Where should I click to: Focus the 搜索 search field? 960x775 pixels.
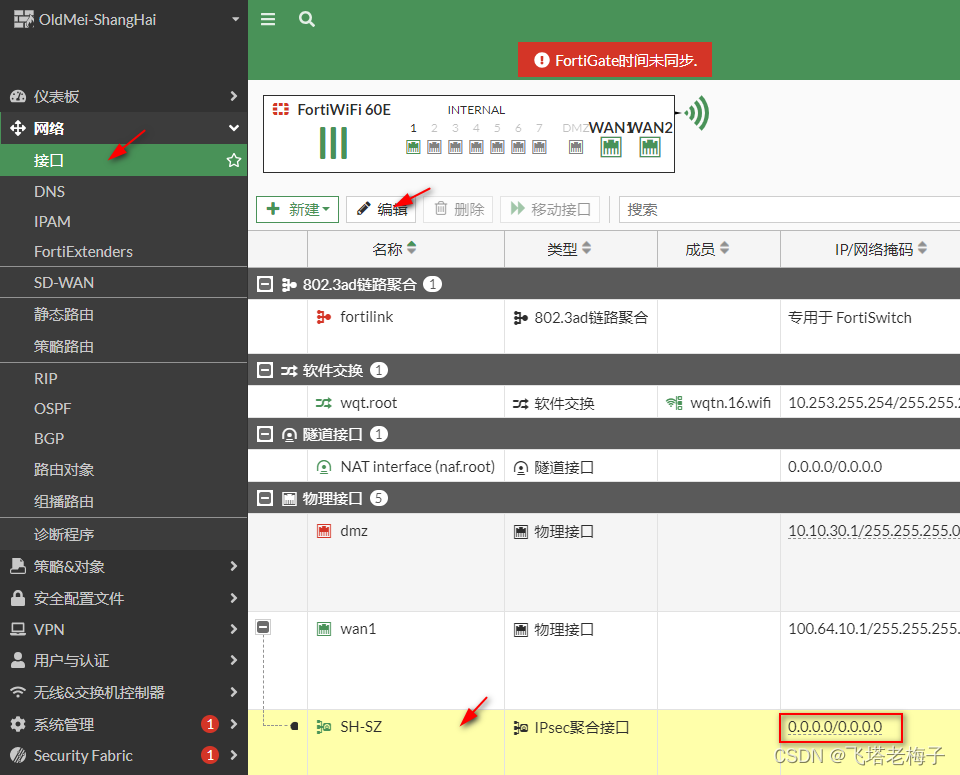(x=789, y=209)
